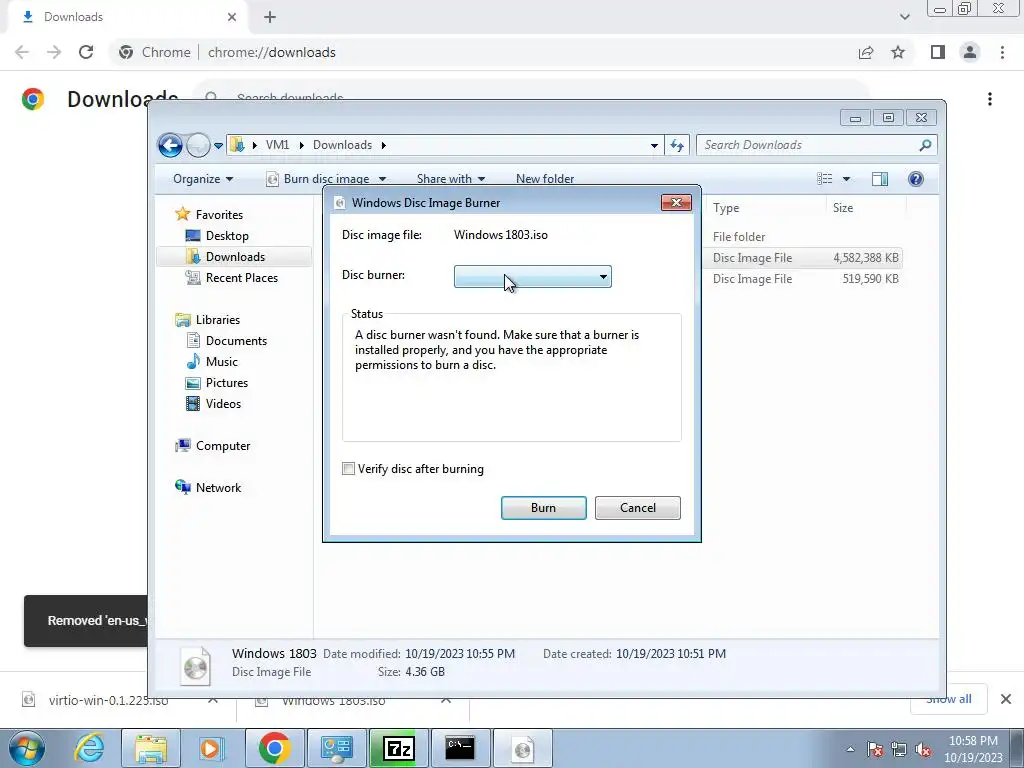Open the Chrome three-dot menu
The width and height of the screenshot is (1024, 768).
coord(1002,52)
